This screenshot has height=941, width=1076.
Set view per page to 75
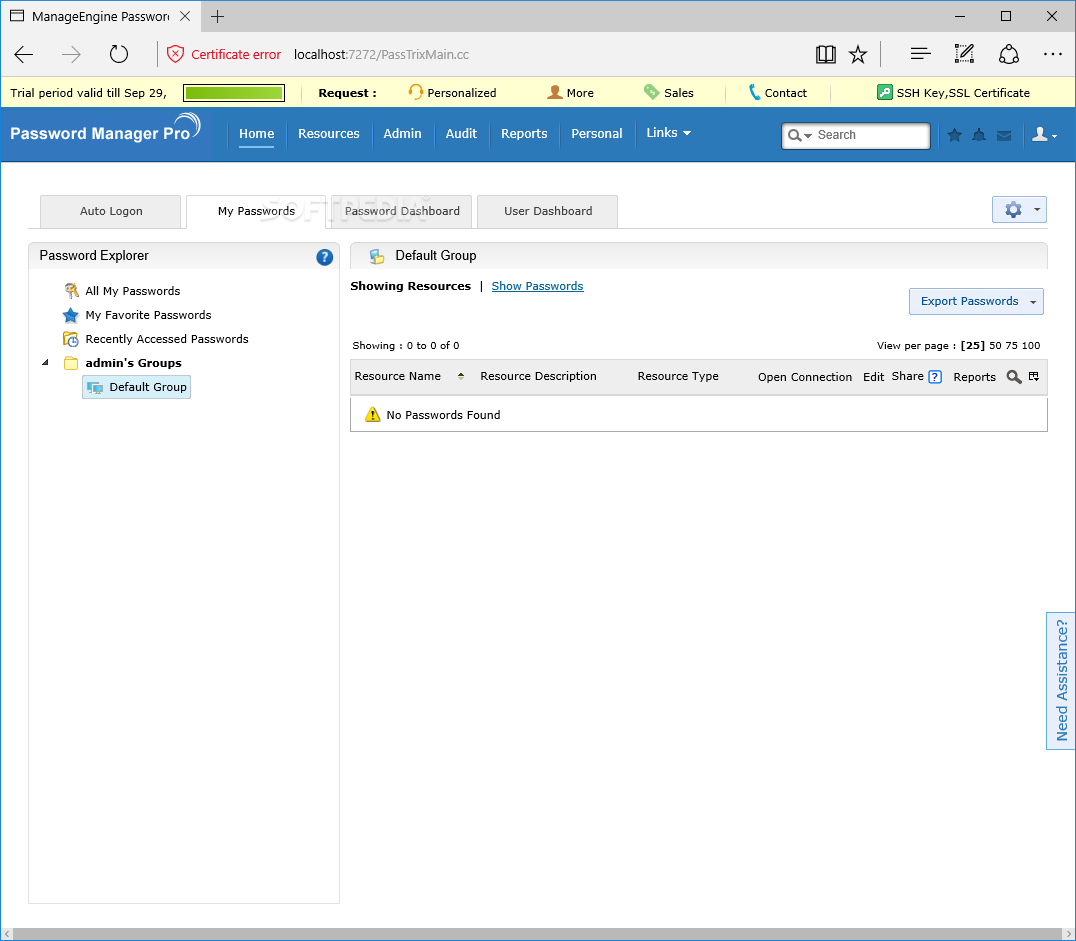coord(1011,346)
